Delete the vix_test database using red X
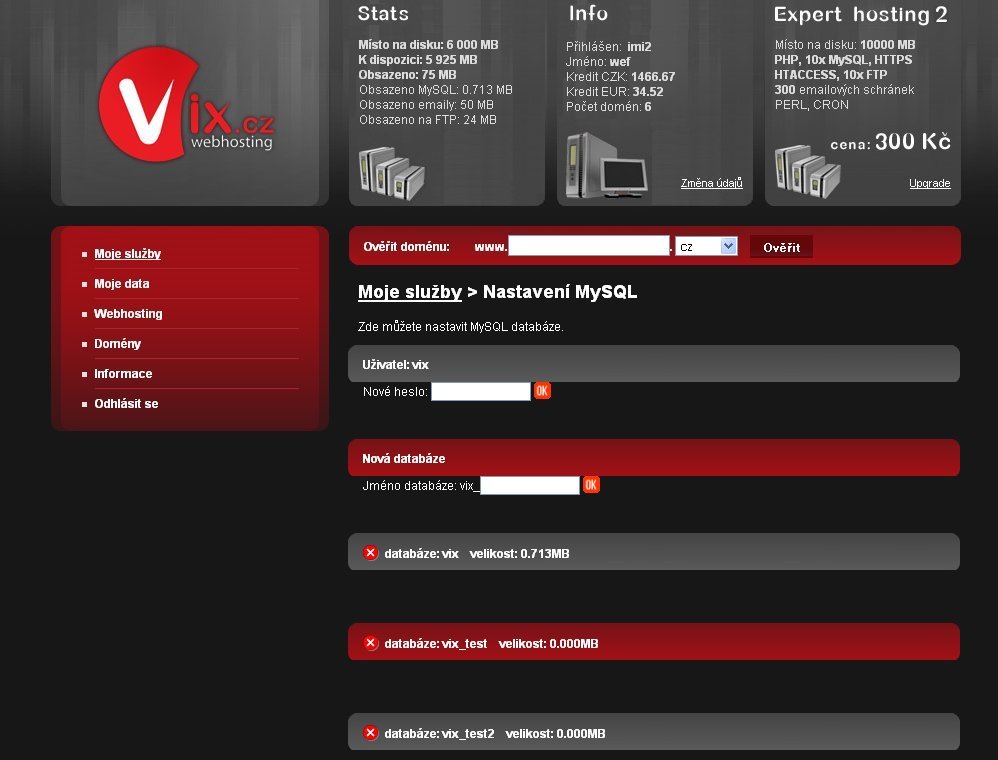998x760 pixels. (370, 643)
